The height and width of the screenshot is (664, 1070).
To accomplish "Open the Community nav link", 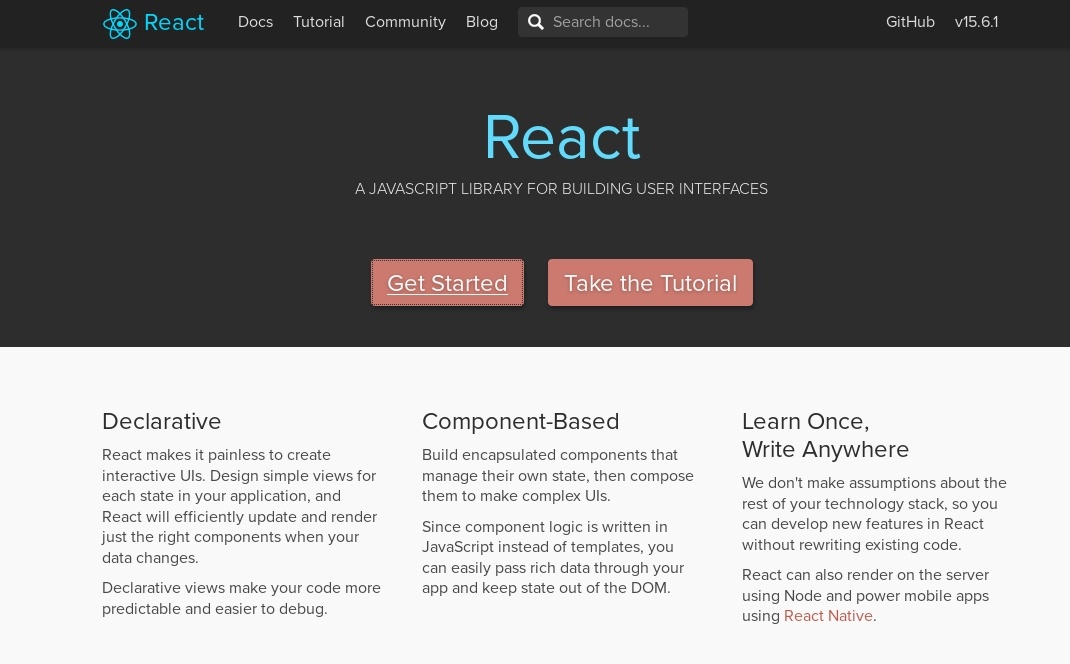I will tap(405, 22).
